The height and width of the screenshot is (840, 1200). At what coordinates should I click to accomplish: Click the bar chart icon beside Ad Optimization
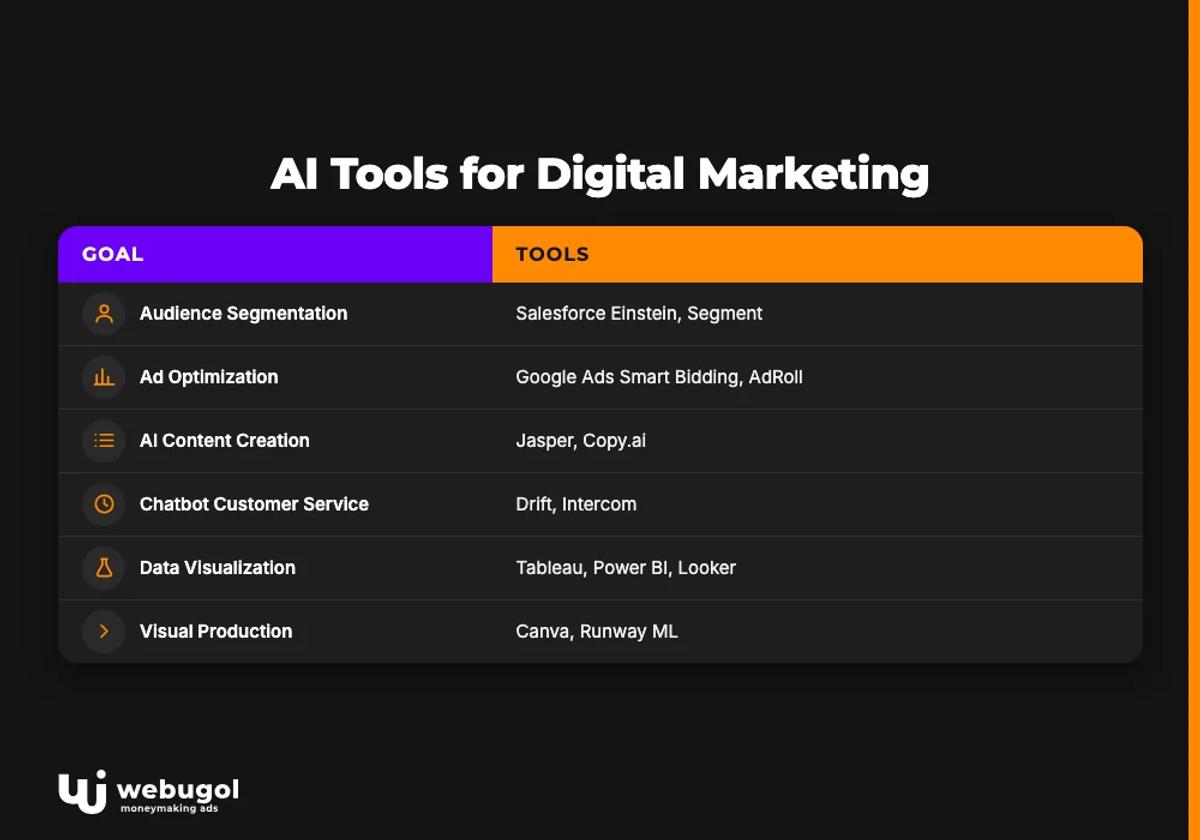pyautogui.click(x=104, y=377)
